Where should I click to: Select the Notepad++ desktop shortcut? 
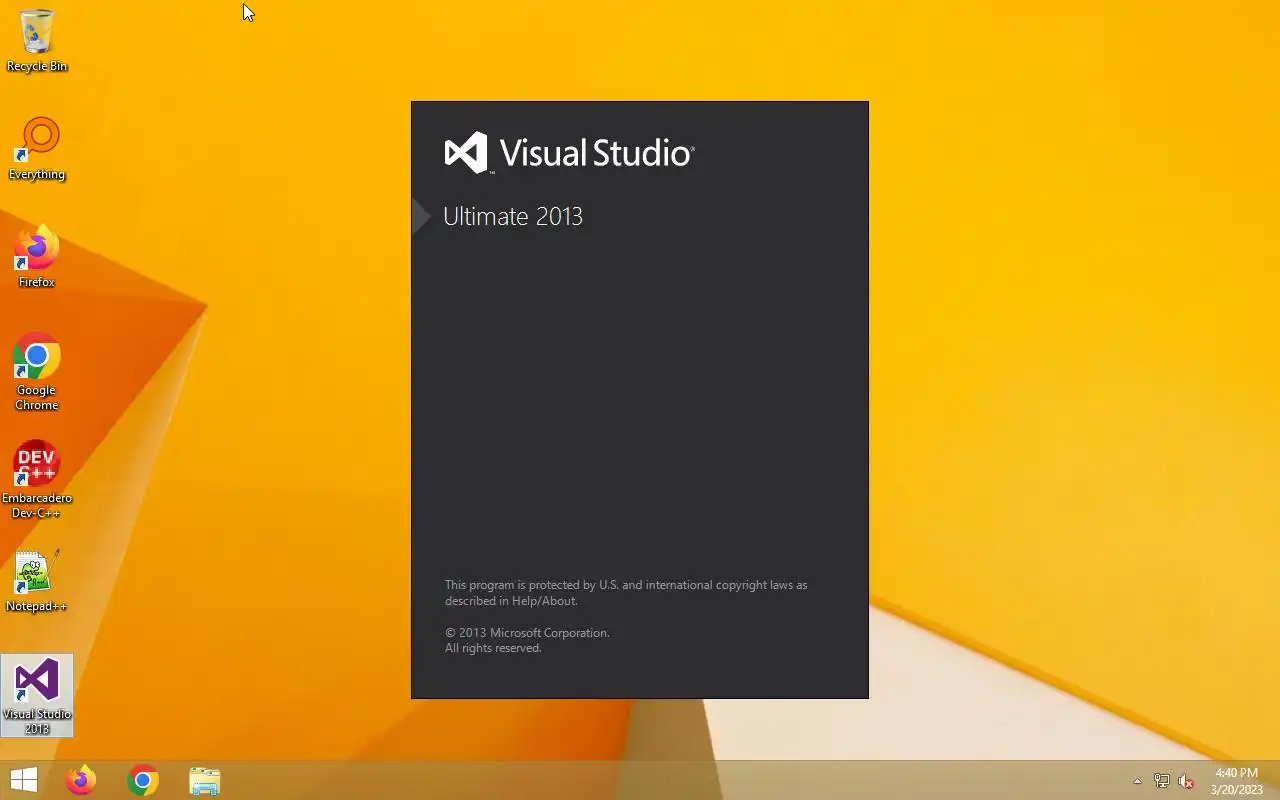click(37, 581)
